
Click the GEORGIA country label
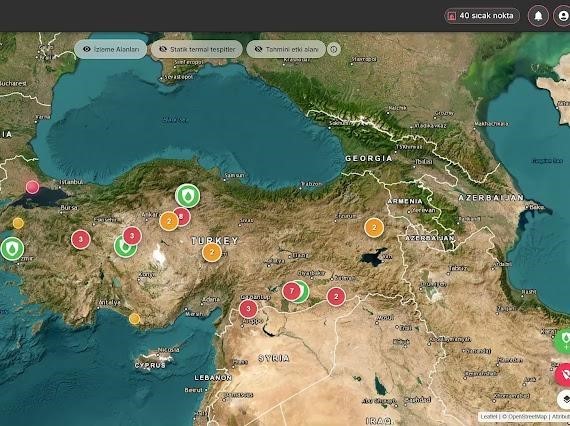[x=368, y=158]
